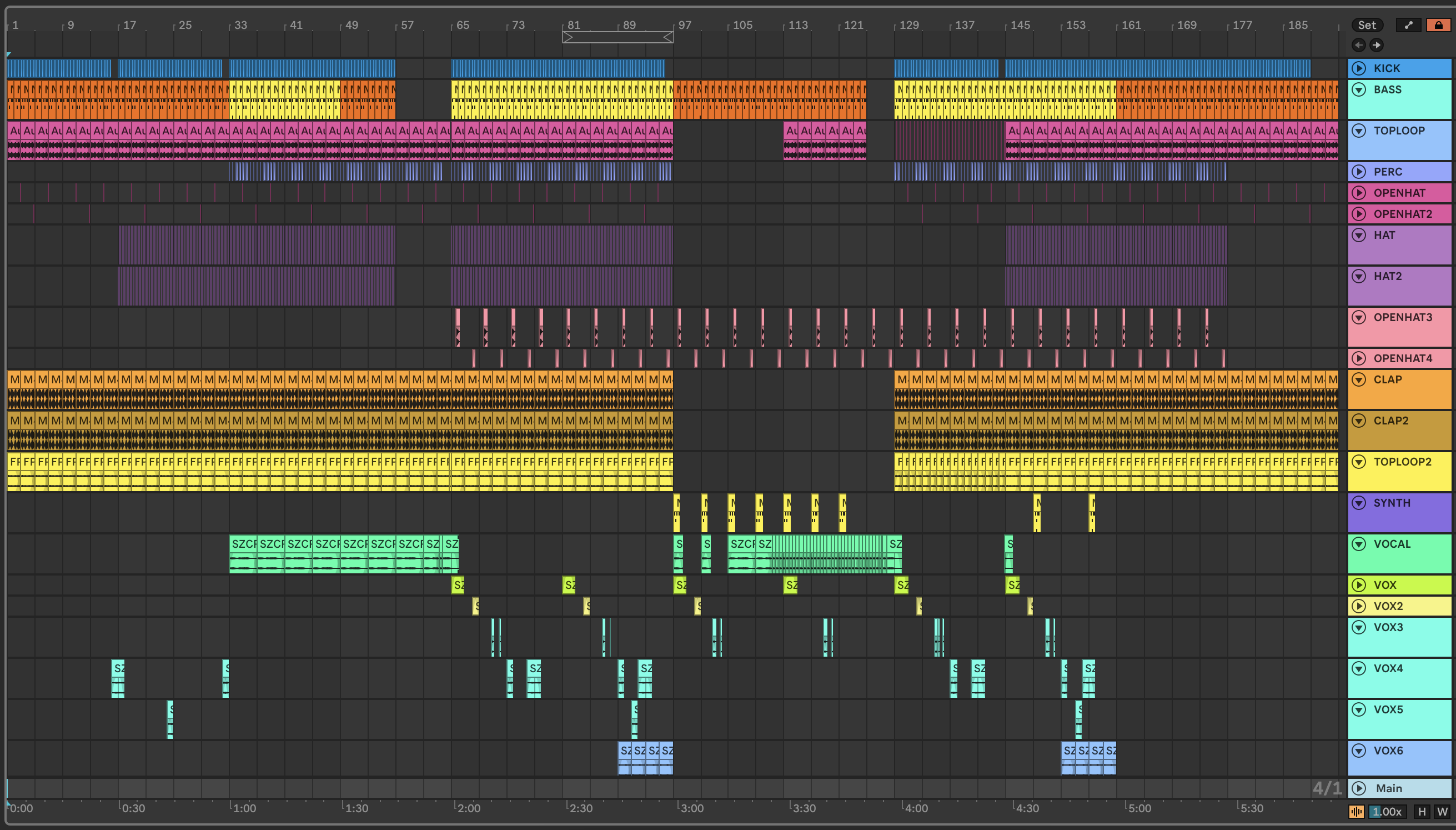Fold the BASS track

pyautogui.click(x=1359, y=89)
